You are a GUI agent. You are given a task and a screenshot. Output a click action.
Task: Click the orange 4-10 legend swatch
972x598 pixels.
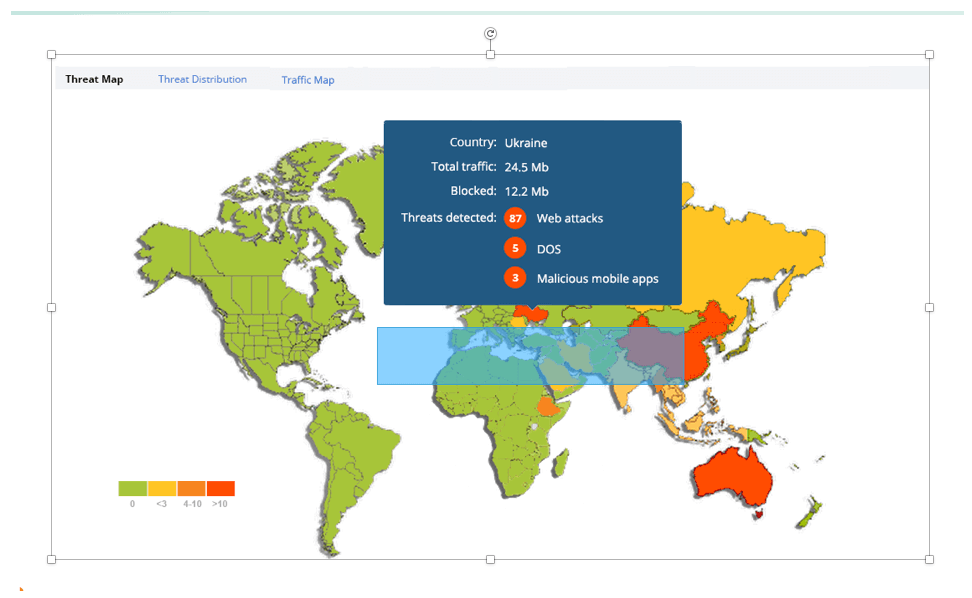pos(191,488)
